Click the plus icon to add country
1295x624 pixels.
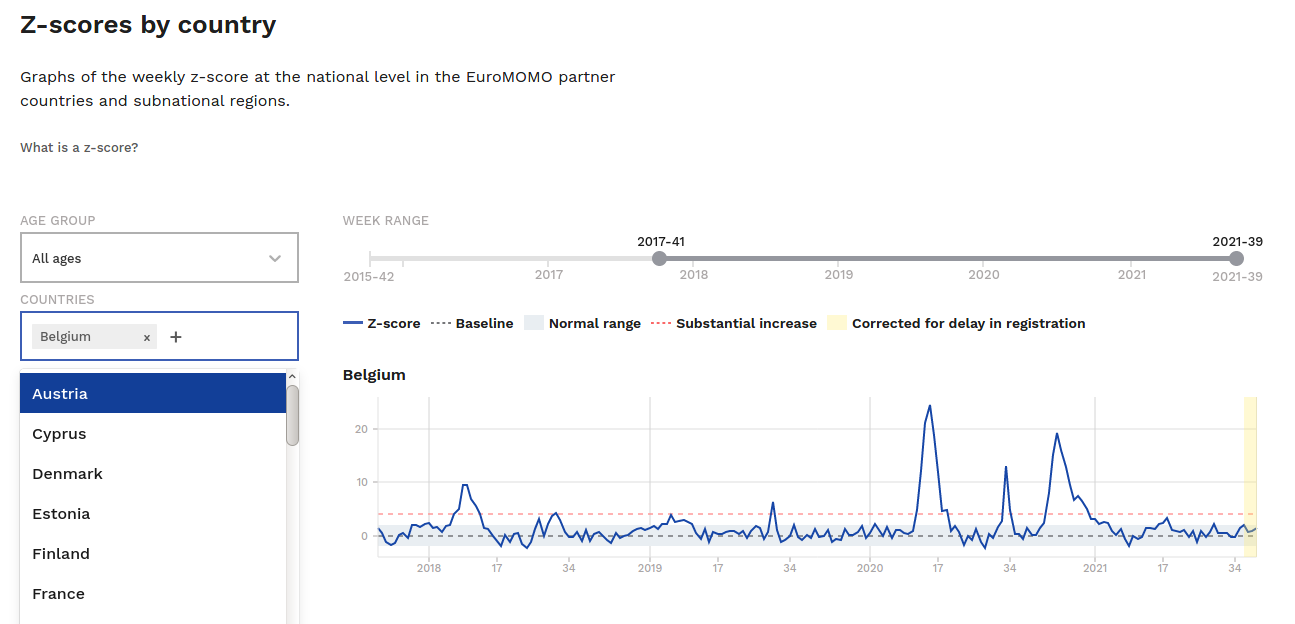tap(176, 337)
